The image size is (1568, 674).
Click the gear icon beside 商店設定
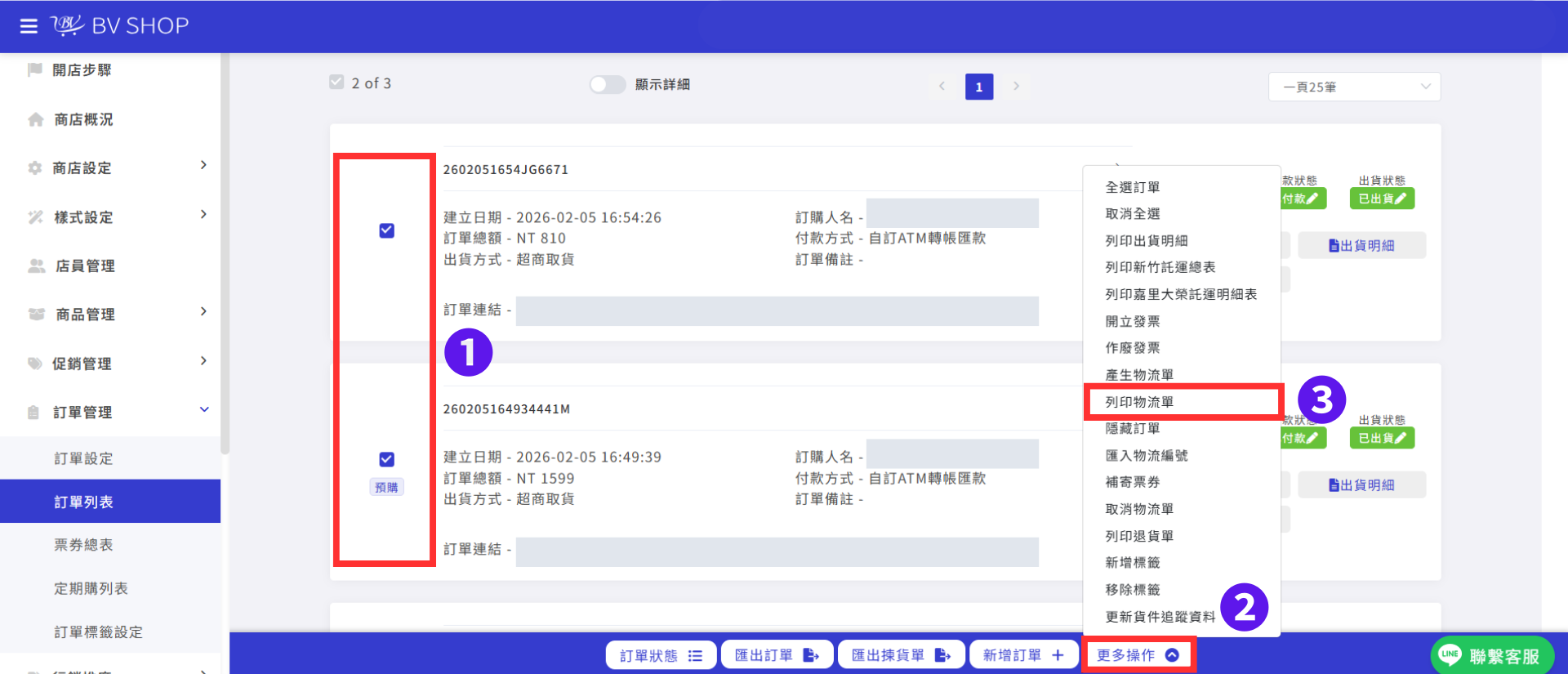35,167
